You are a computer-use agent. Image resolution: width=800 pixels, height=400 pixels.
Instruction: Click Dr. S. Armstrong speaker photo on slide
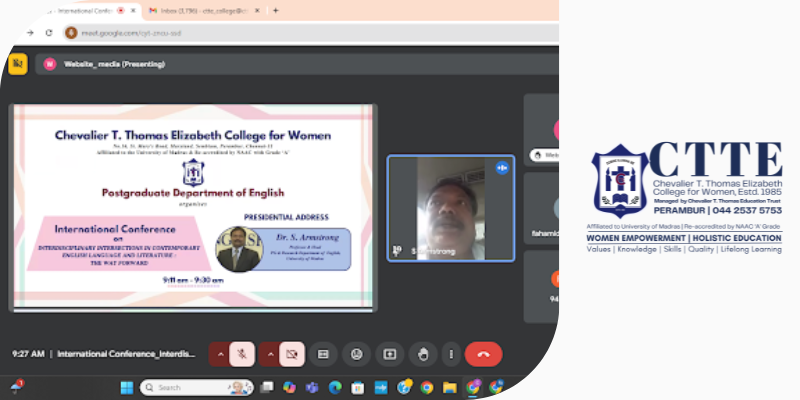[x=238, y=249]
